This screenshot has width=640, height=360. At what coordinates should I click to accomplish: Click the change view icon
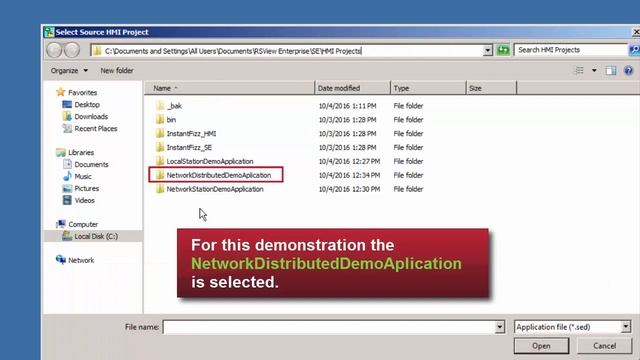pos(580,71)
